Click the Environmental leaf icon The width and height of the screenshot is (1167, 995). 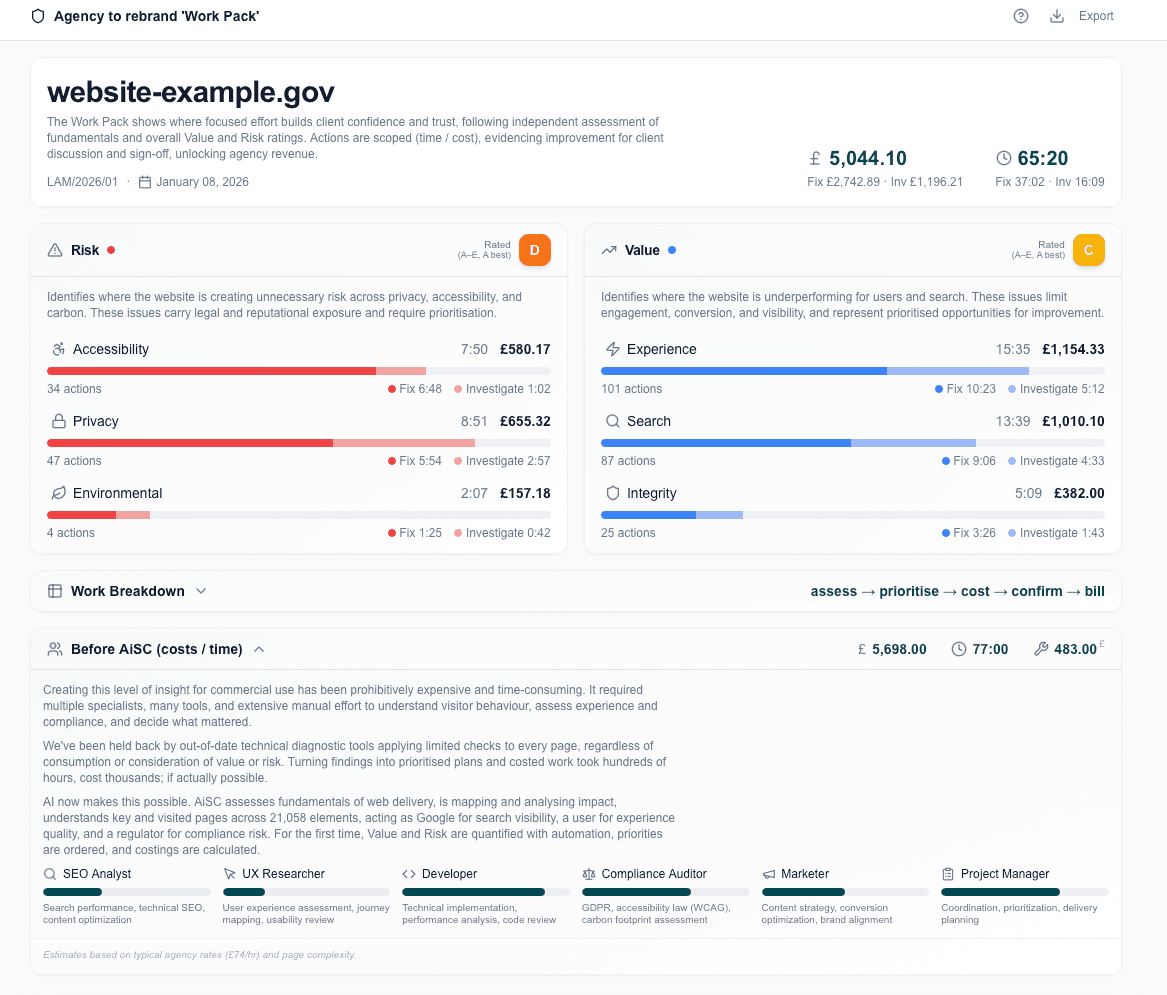[58, 493]
